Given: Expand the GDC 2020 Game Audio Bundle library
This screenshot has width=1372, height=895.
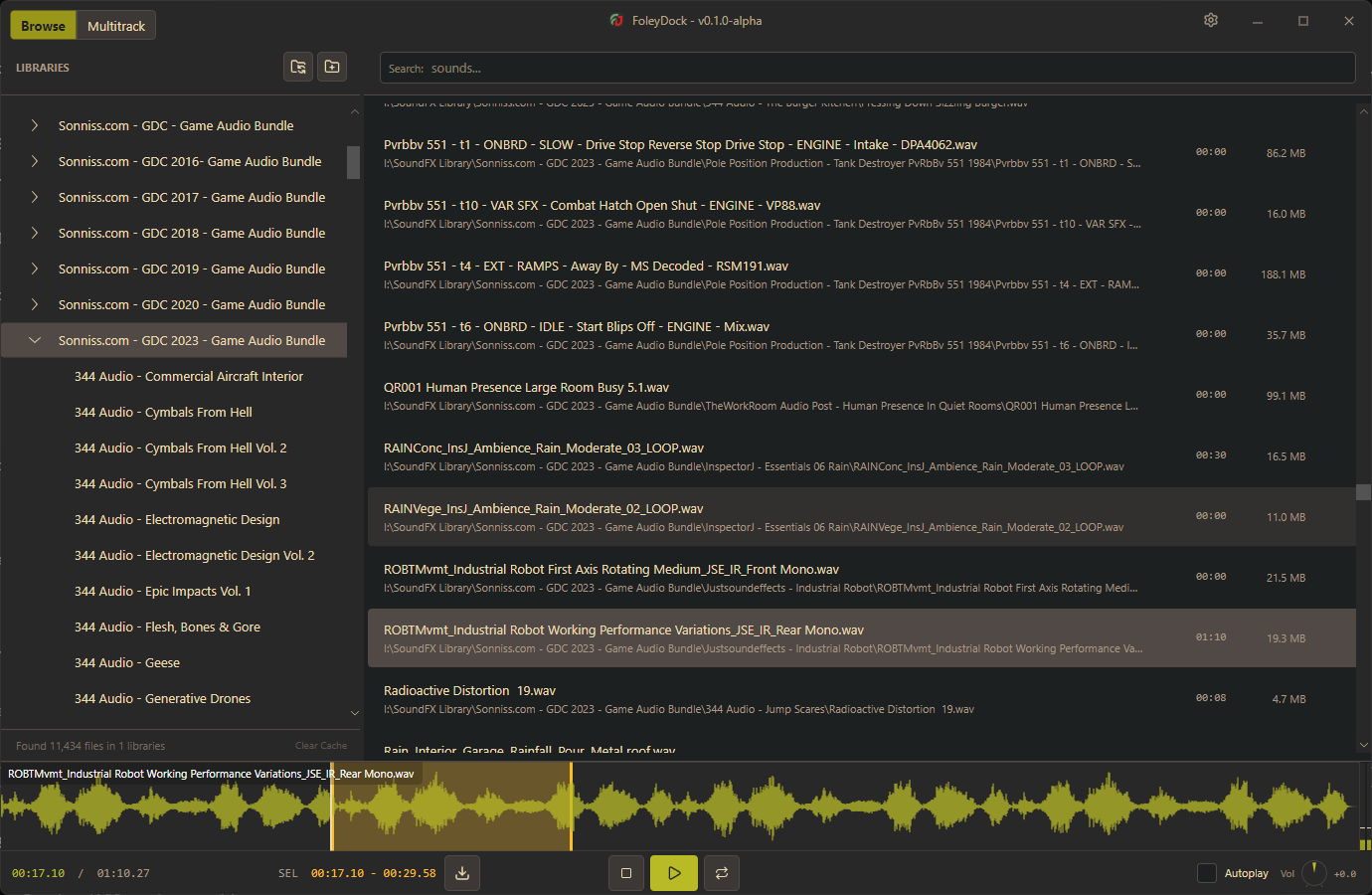Looking at the screenshot, I should click(35, 304).
